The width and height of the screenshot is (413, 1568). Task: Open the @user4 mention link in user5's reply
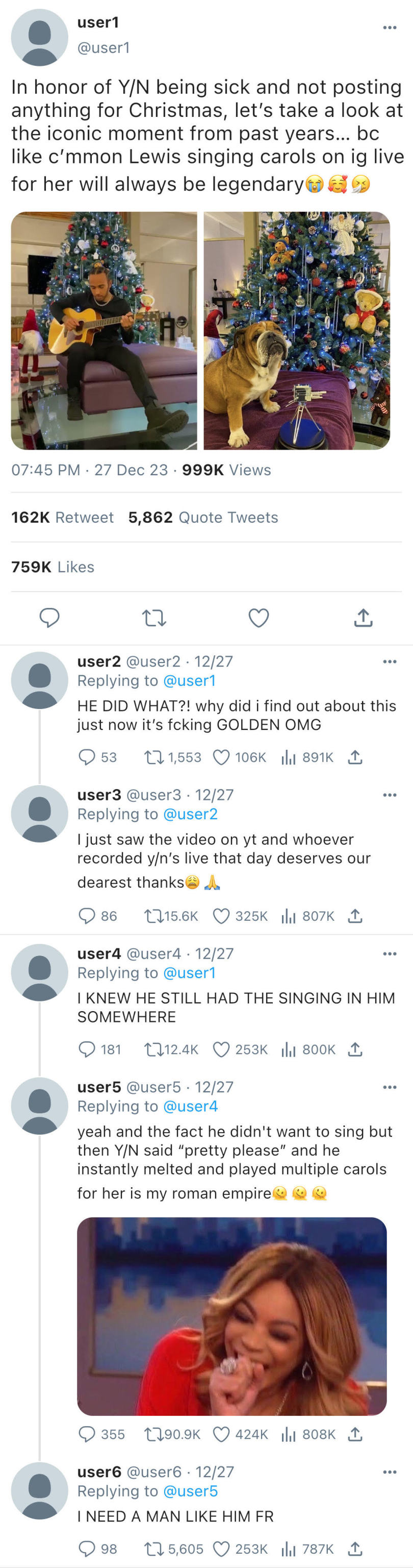(x=190, y=1106)
